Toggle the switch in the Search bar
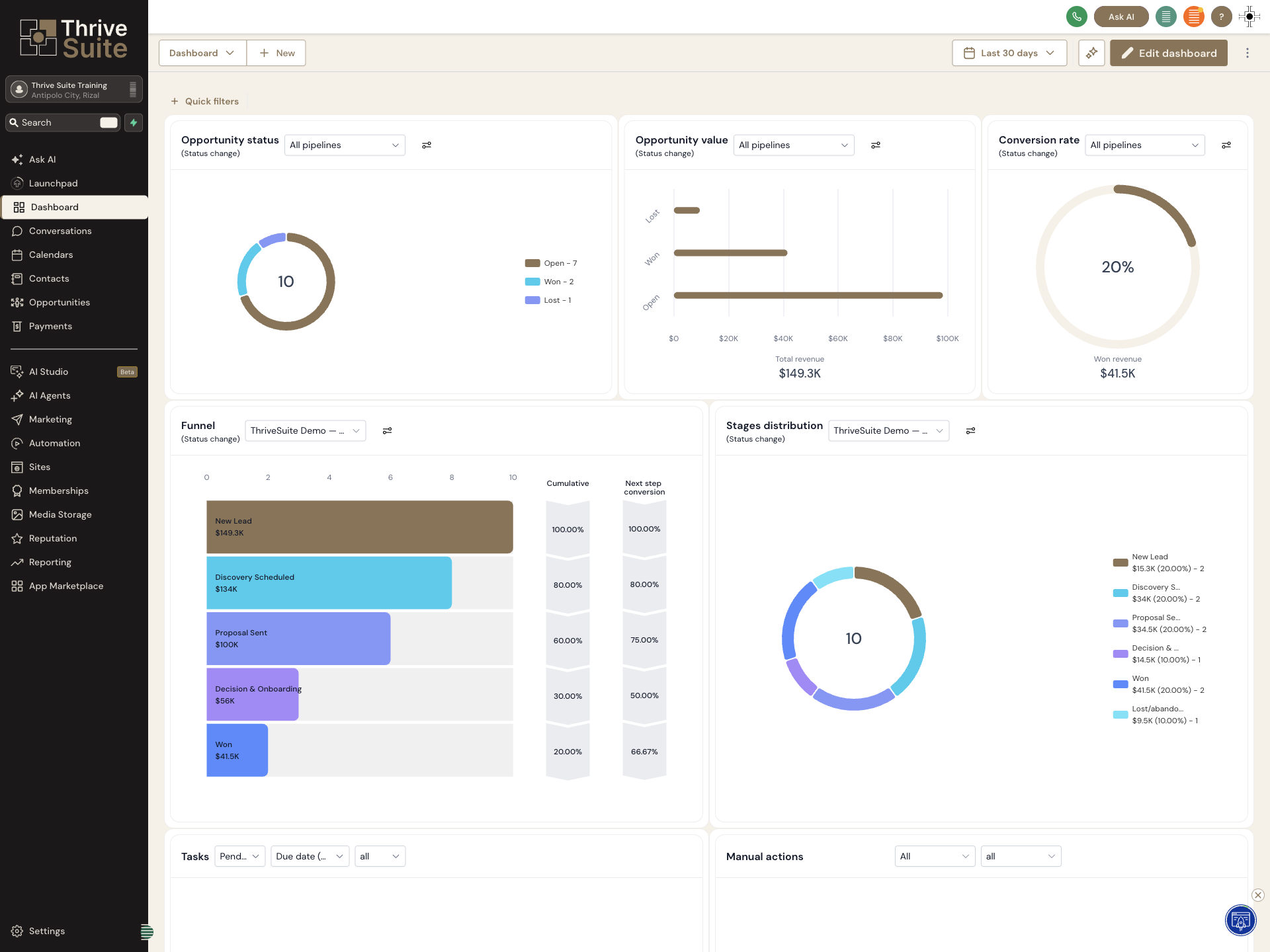 [108, 122]
